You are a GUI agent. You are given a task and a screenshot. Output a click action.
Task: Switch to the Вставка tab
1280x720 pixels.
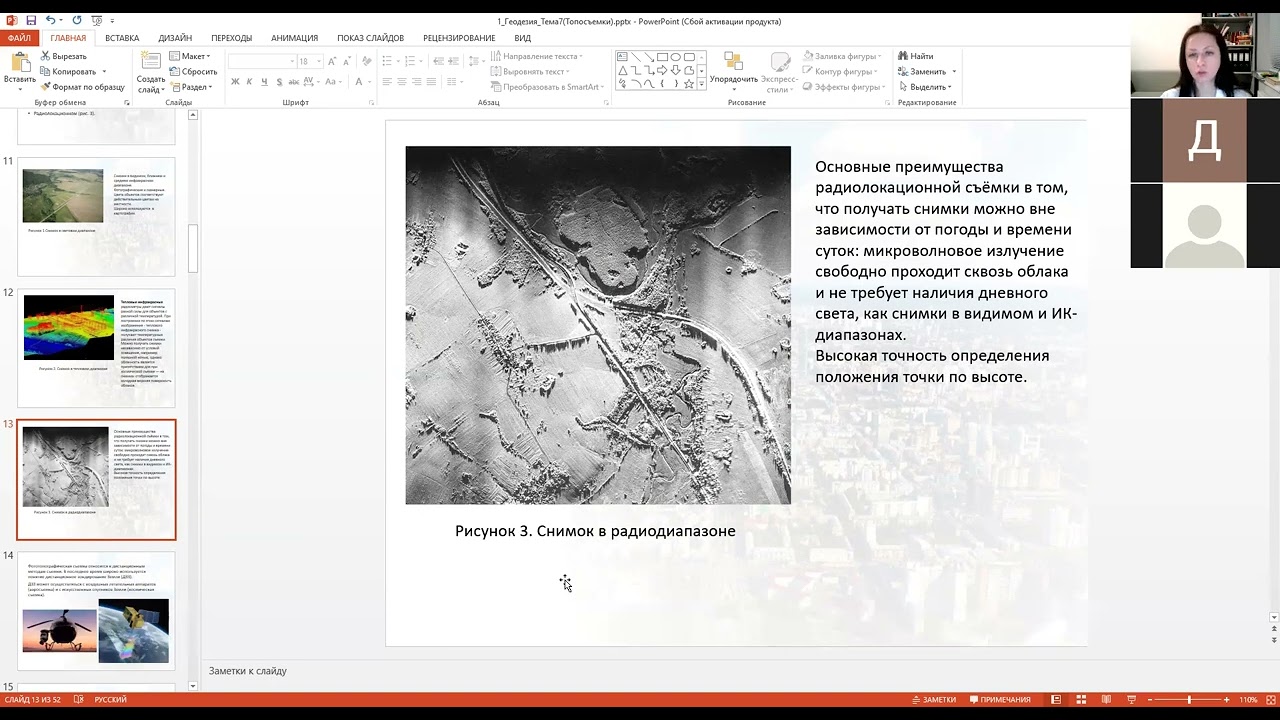[x=122, y=38]
